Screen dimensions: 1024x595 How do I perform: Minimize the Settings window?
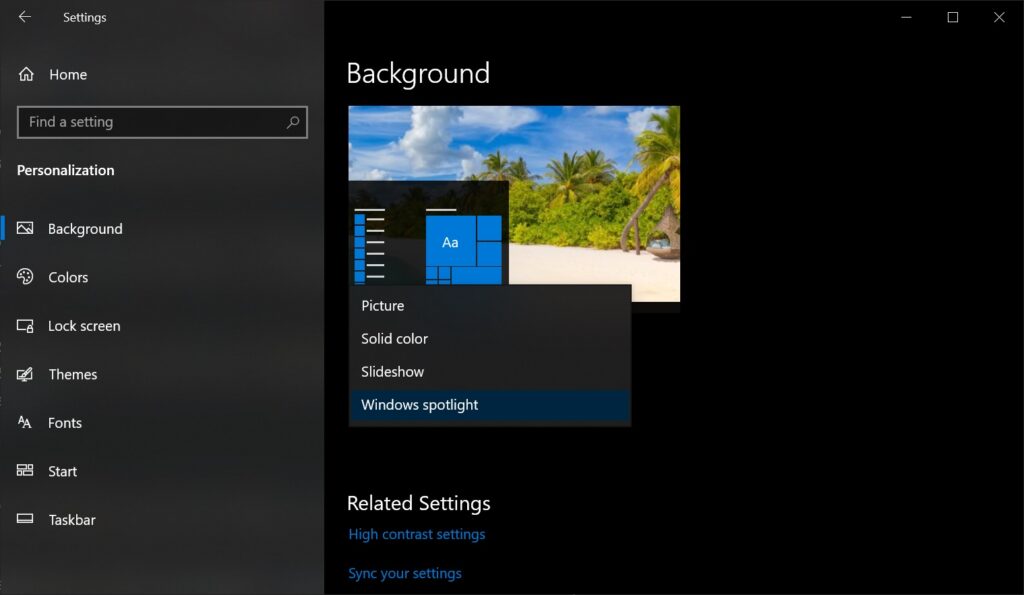point(906,17)
